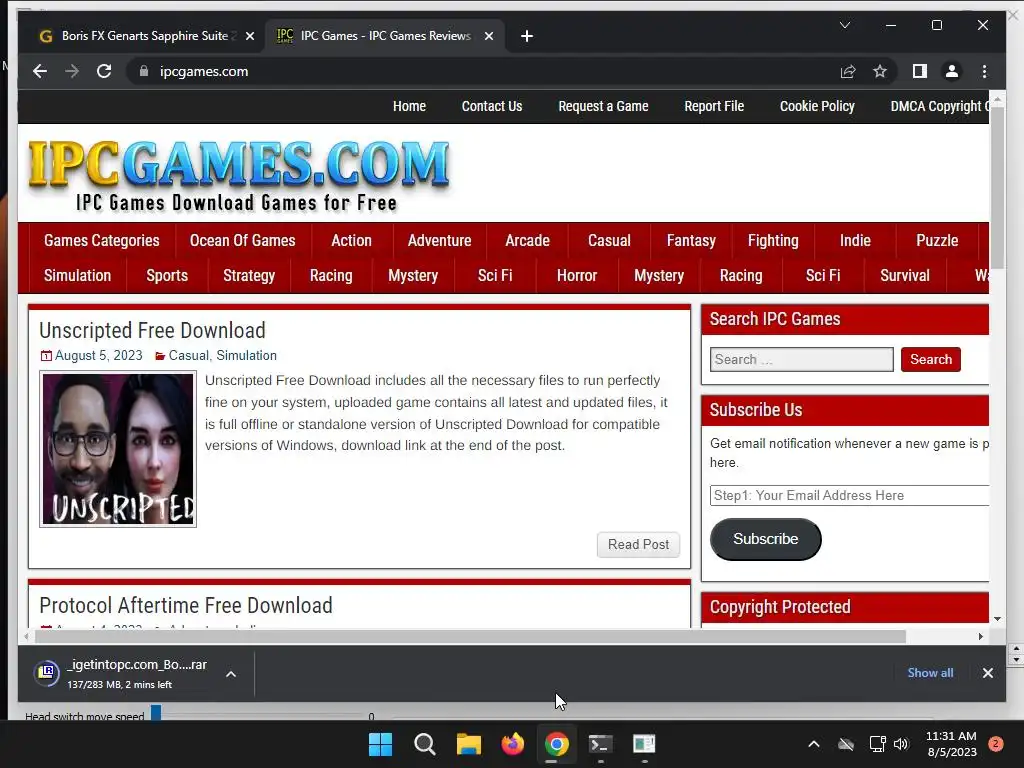Close the IPC Games tab

coord(488,36)
